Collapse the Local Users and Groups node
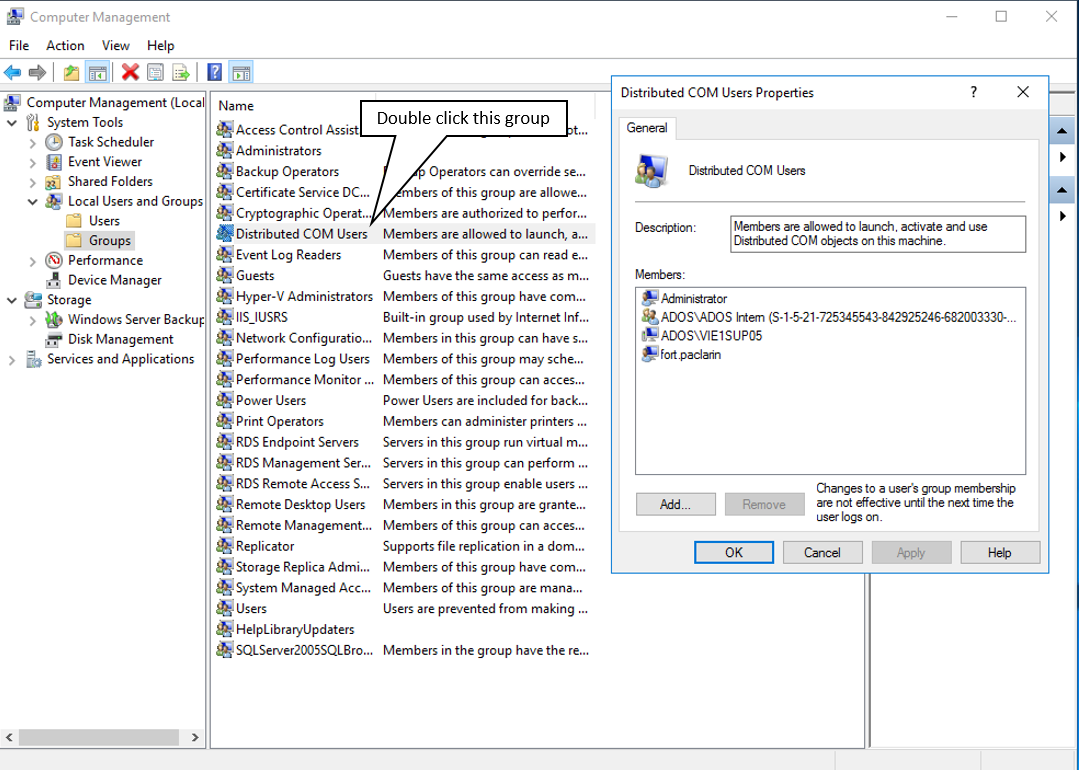 click(33, 202)
